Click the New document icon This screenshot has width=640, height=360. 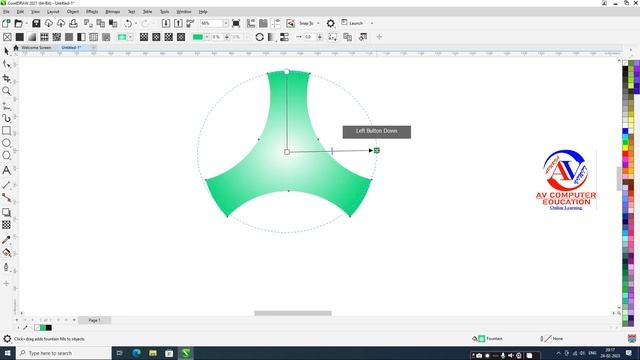(6, 23)
